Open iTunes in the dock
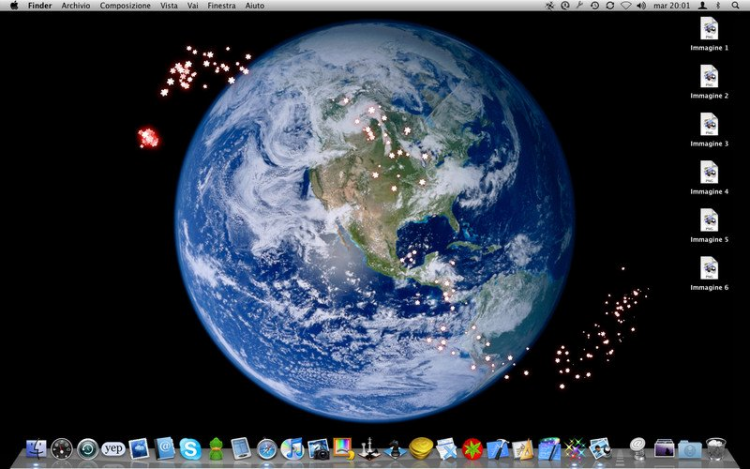 [292, 449]
